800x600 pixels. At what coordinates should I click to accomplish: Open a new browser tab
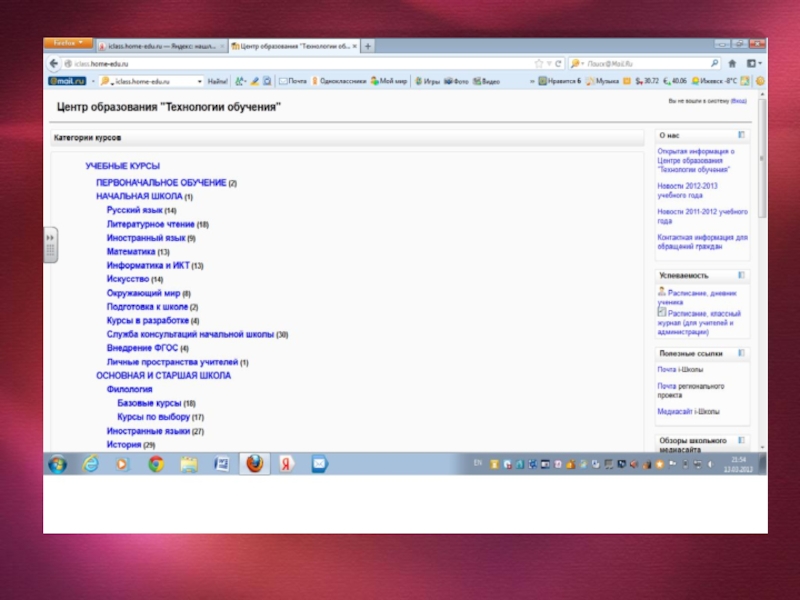tap(369, 46)
